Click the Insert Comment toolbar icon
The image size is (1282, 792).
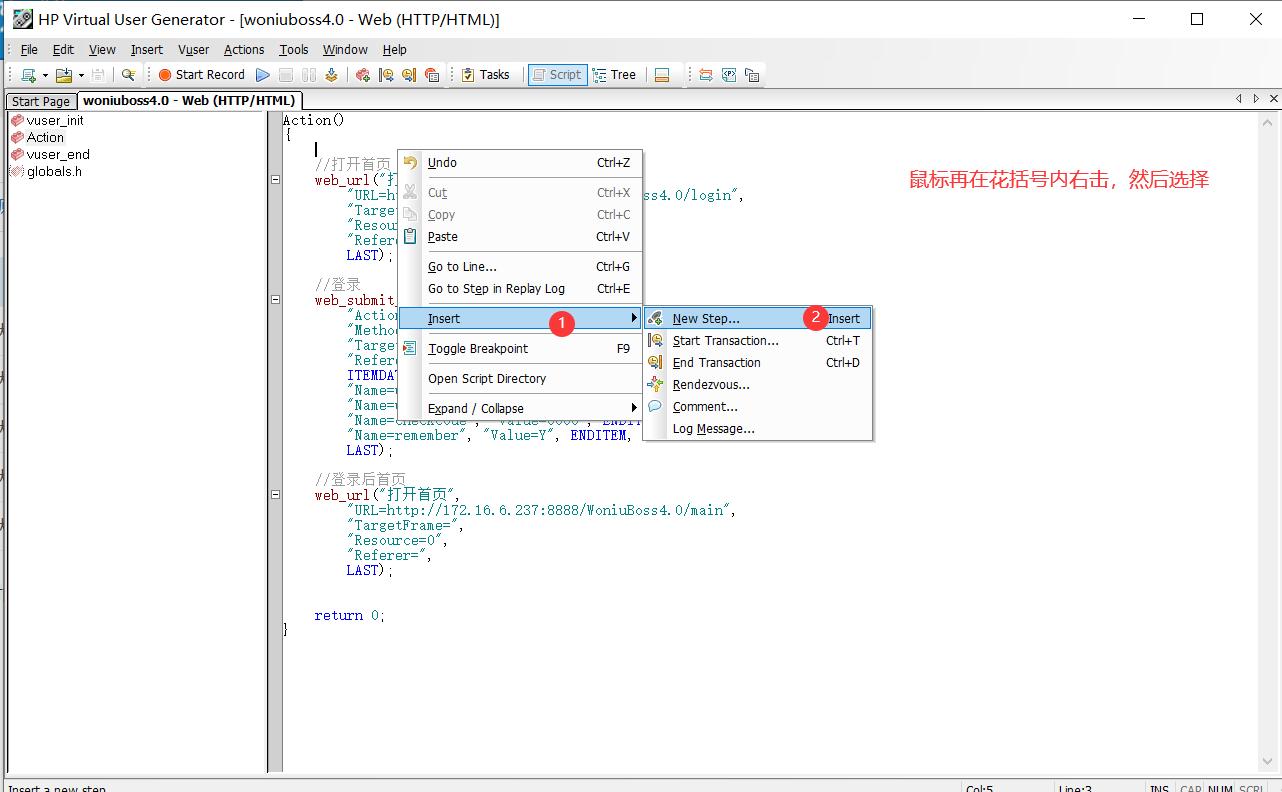432,75
